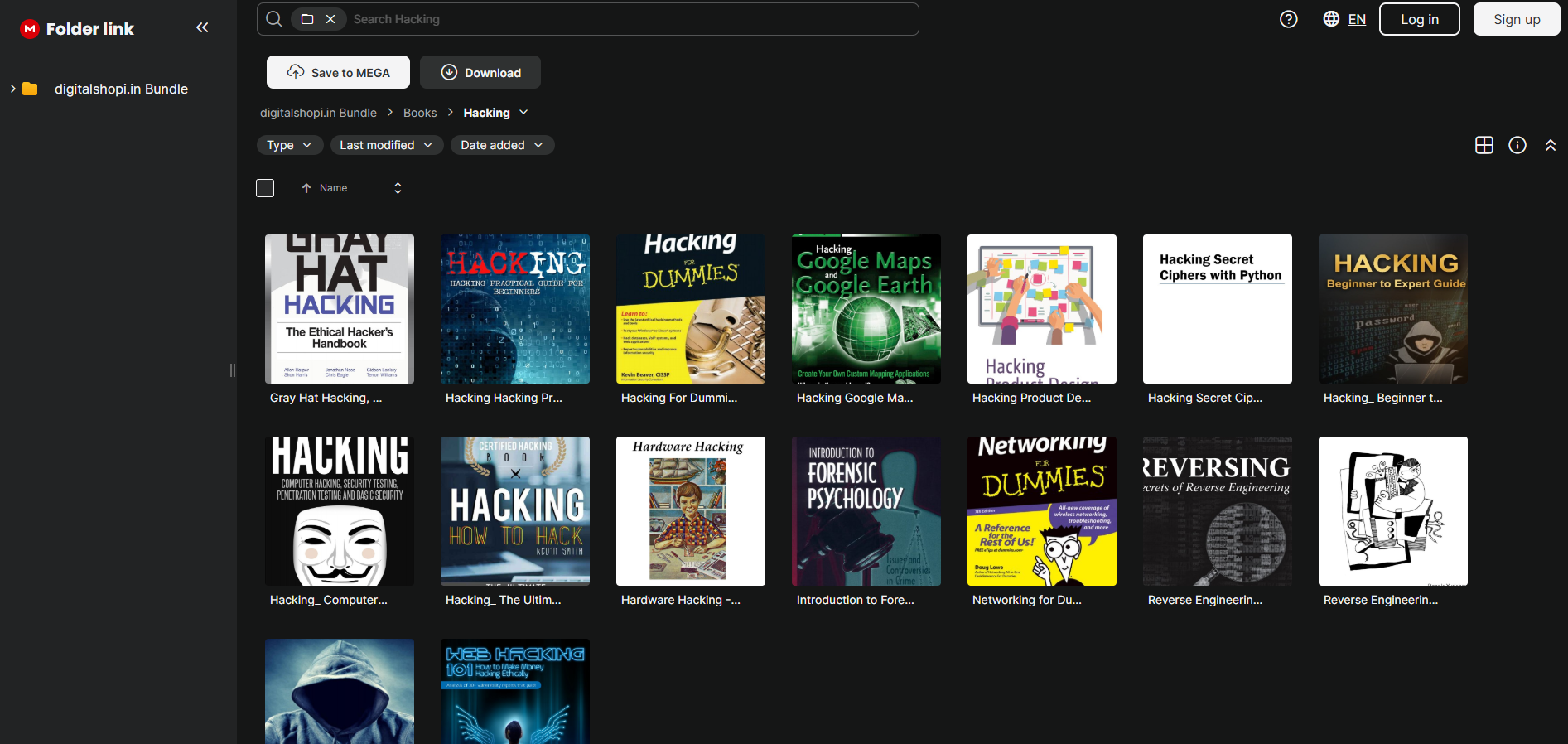Collapse the left sidebar with double-chevron icon
Screen dimensions: 1568x744
click(202, 27)
